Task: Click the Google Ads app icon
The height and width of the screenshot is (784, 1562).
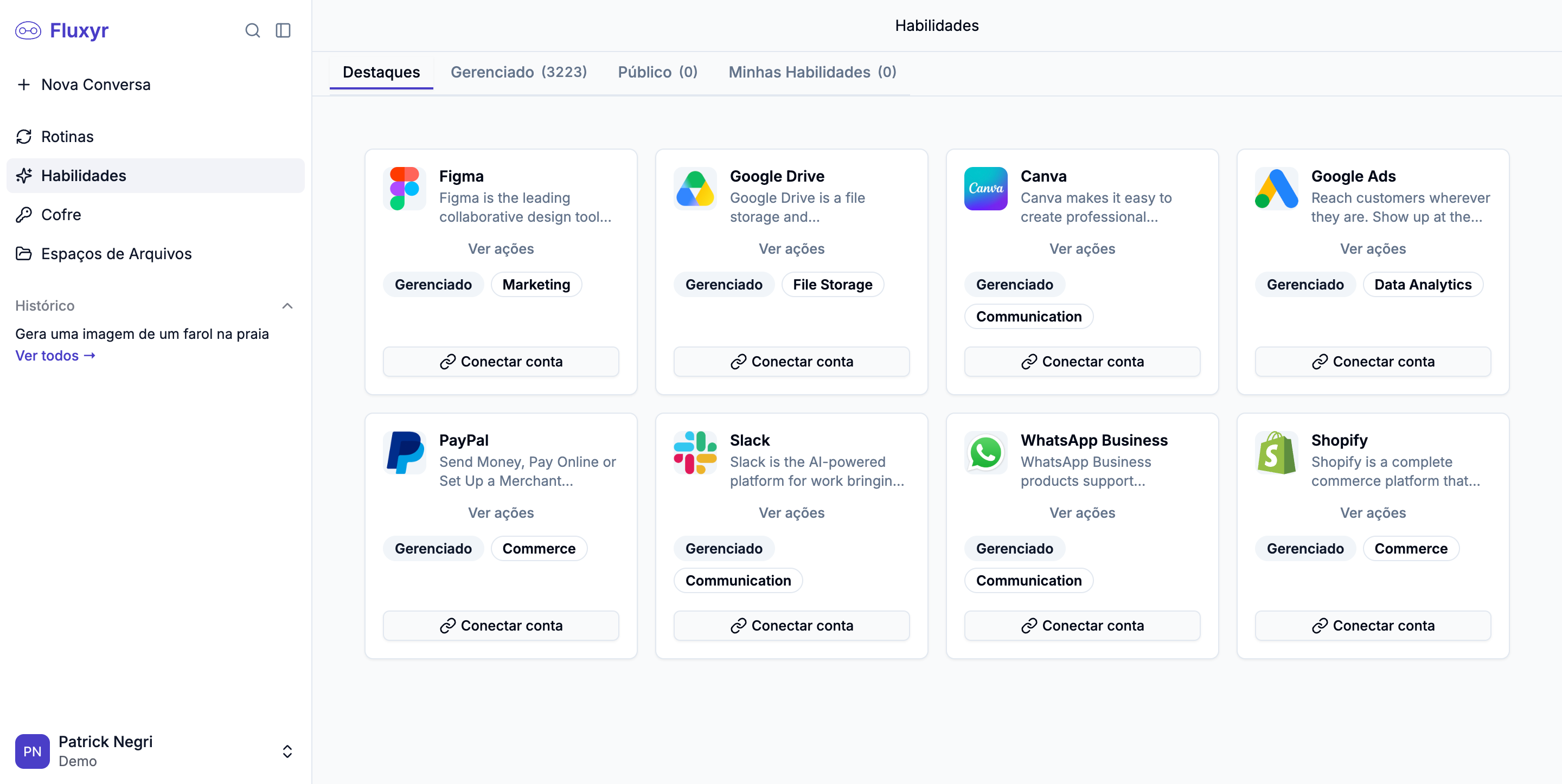Action: pyautogui.click(x=1276, y=189)
